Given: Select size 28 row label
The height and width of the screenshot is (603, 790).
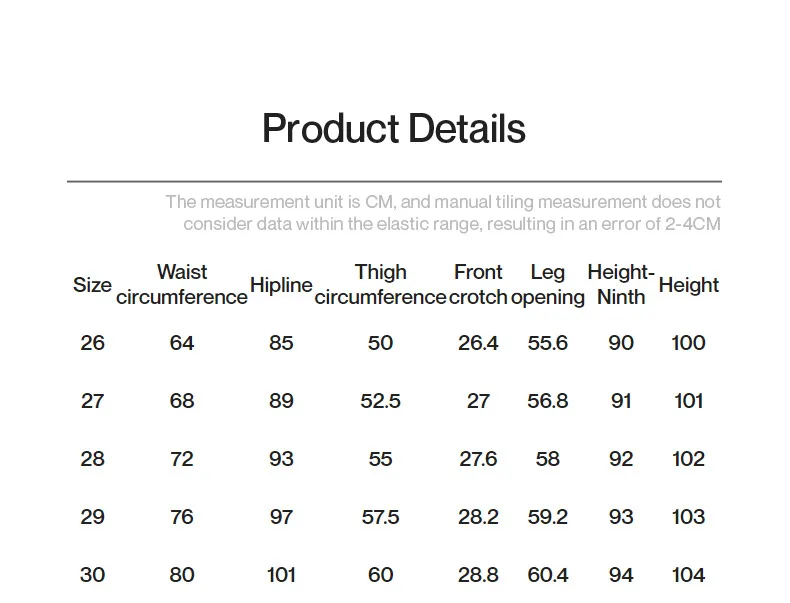Looking at the screenshot, I should [x=93, y=459].
